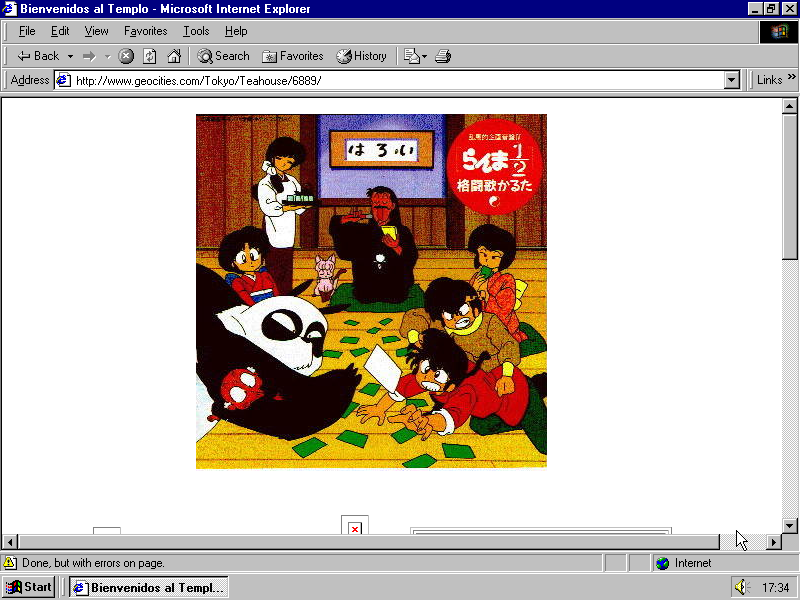800x600 pixels.
Task: Go back with the Back button
Action: point(38,56)
